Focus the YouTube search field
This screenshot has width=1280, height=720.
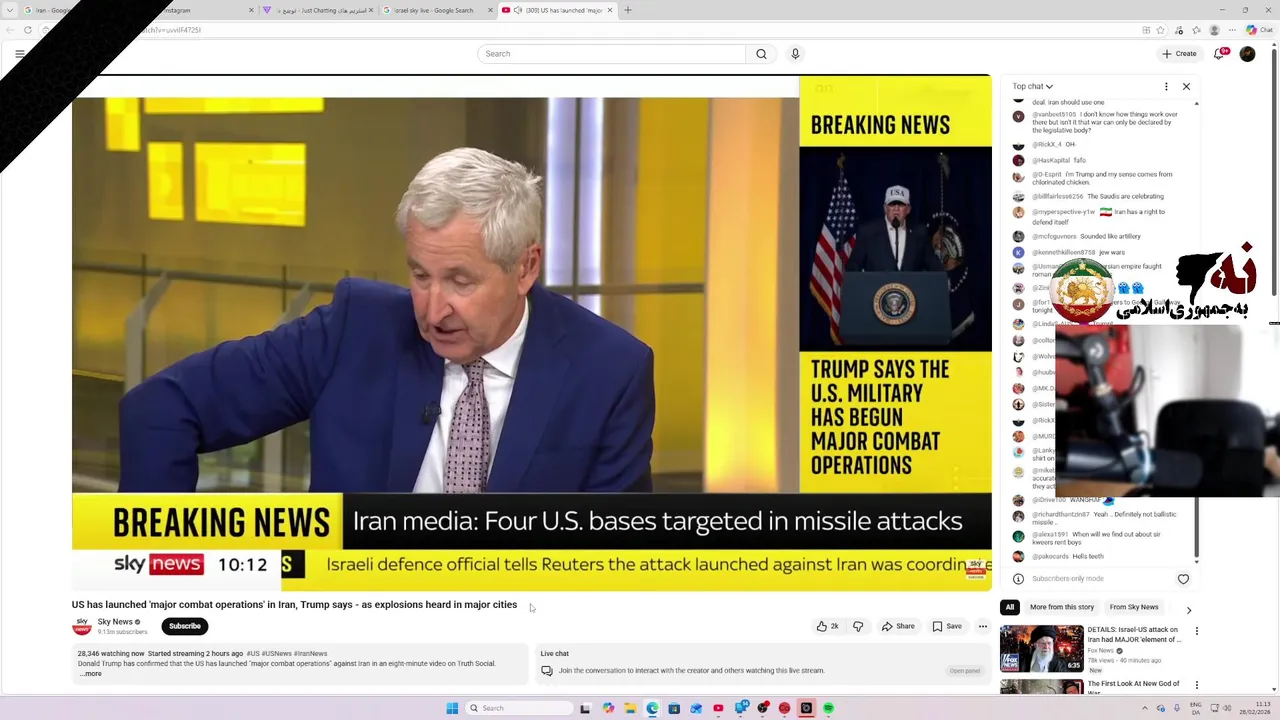(611, 54)
